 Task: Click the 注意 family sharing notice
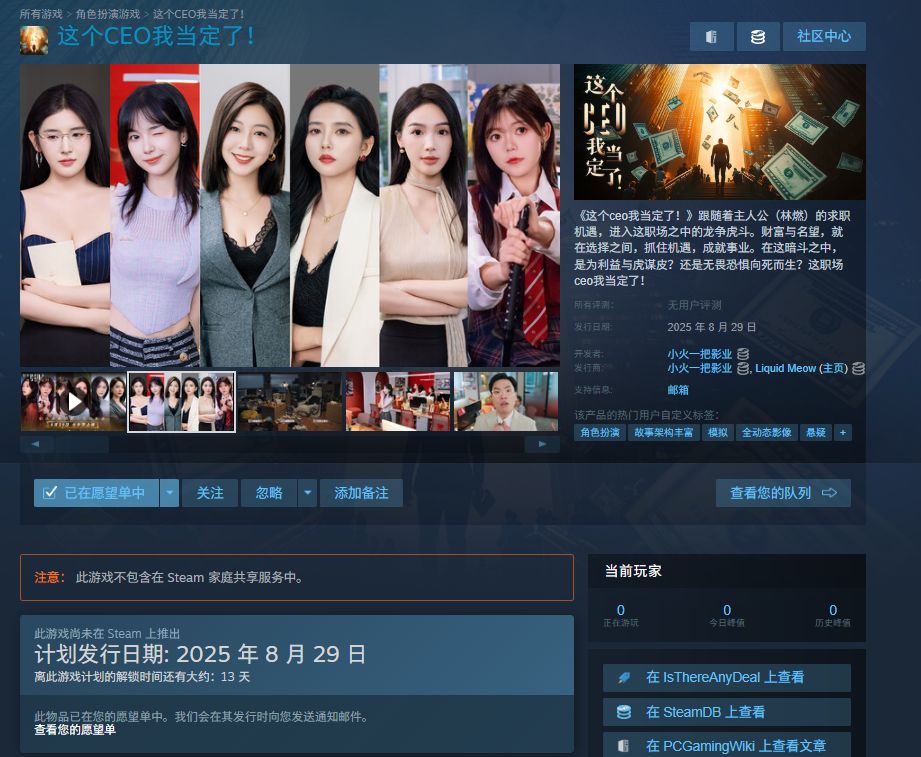297,577
